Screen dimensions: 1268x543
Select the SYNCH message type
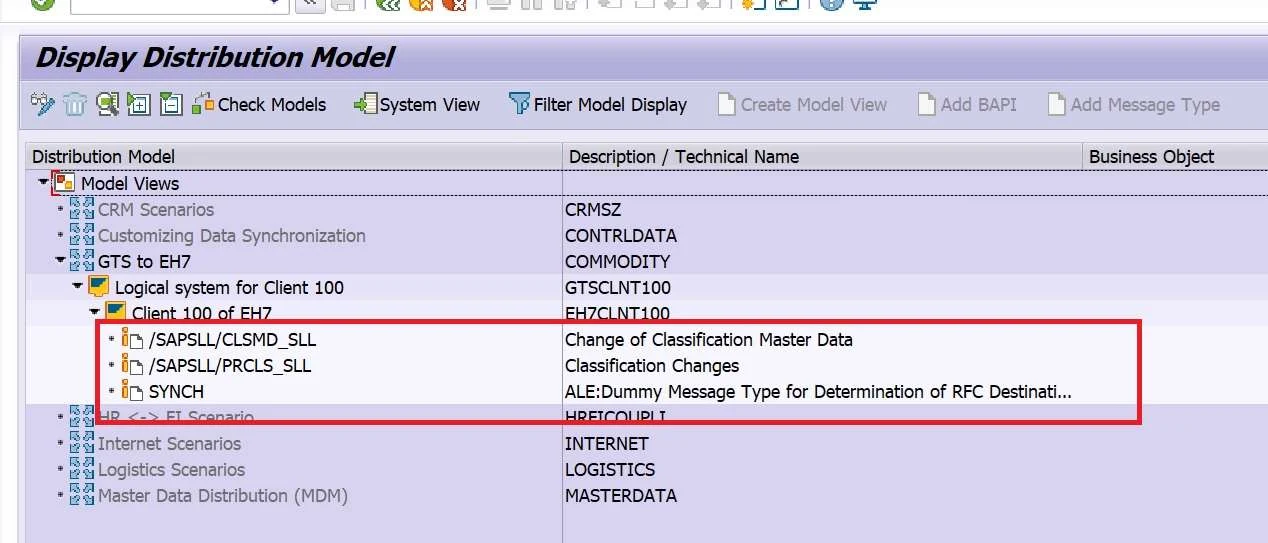coord(176,391)
